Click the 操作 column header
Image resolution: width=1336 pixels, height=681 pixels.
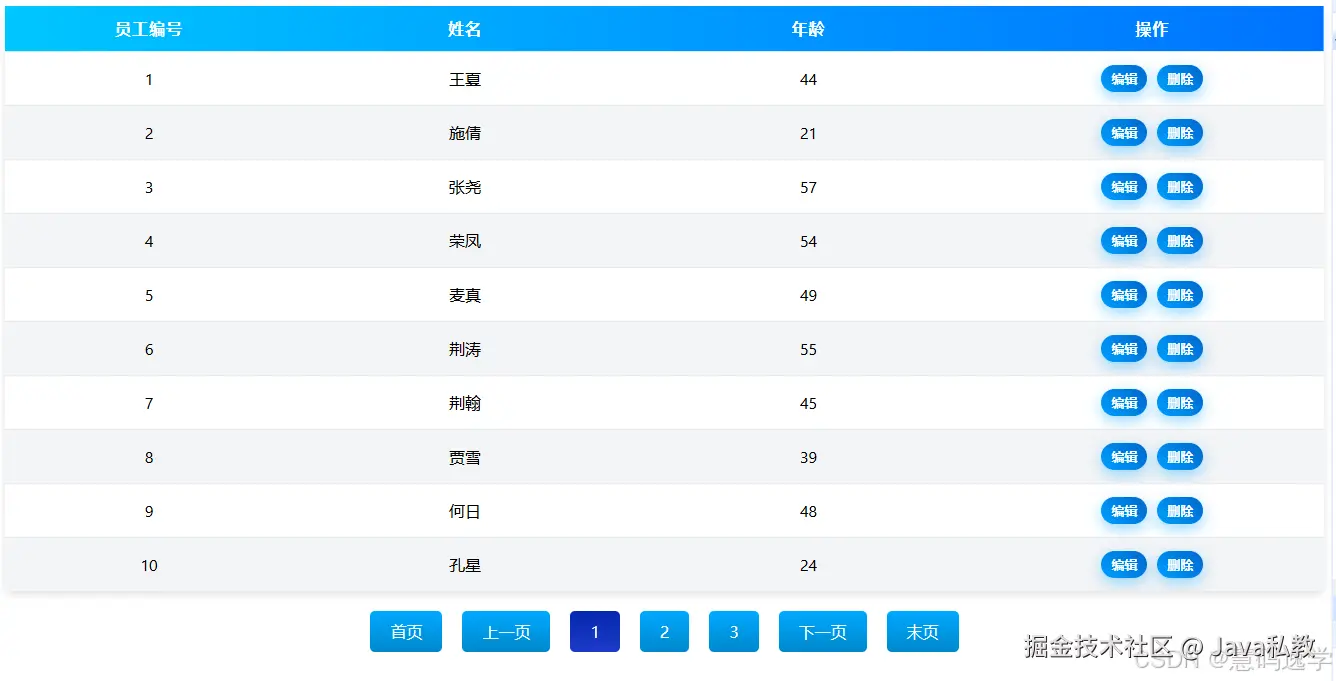coord(1152,29)
